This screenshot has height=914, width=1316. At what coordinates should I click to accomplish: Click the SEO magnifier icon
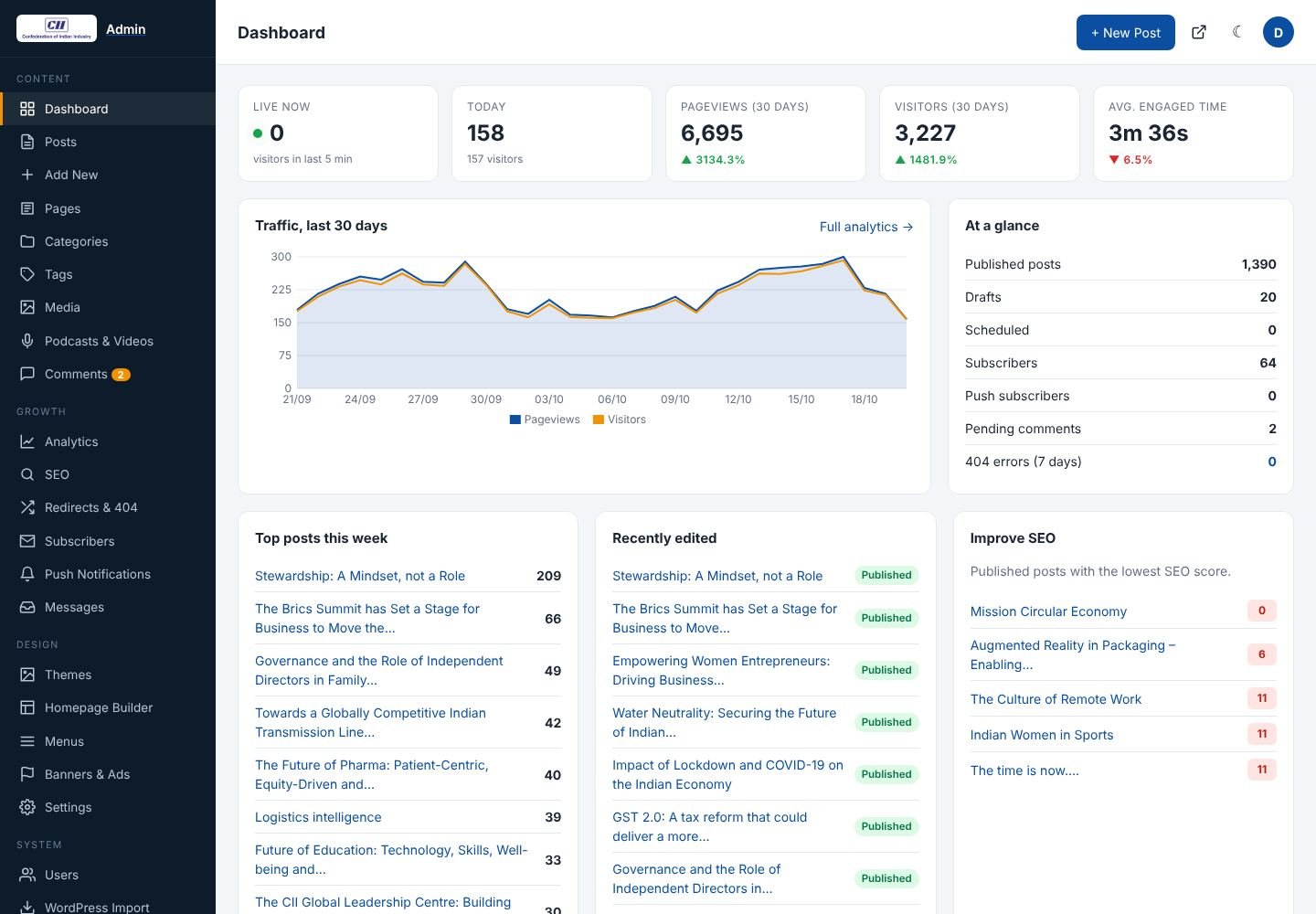[x=27, y=474]
